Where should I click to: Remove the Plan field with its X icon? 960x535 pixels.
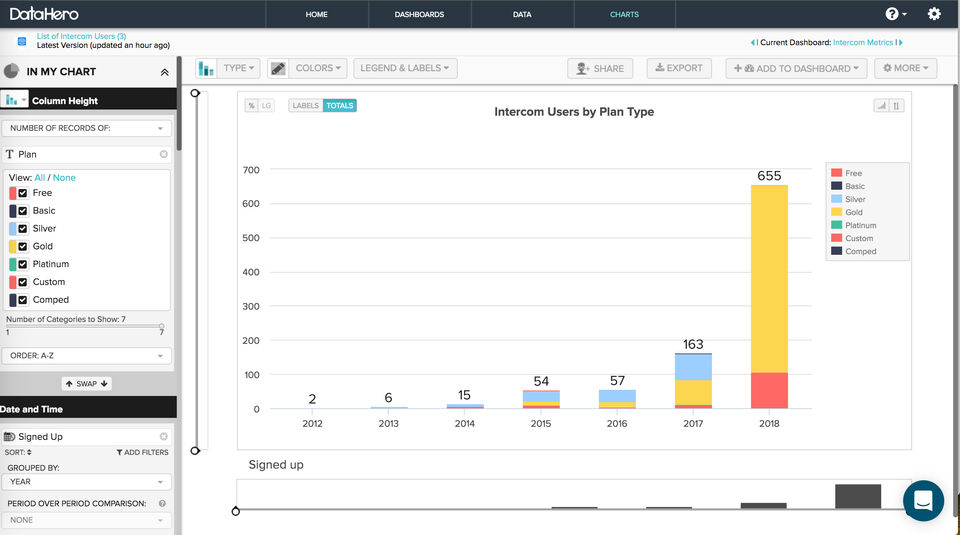[164, 155]
